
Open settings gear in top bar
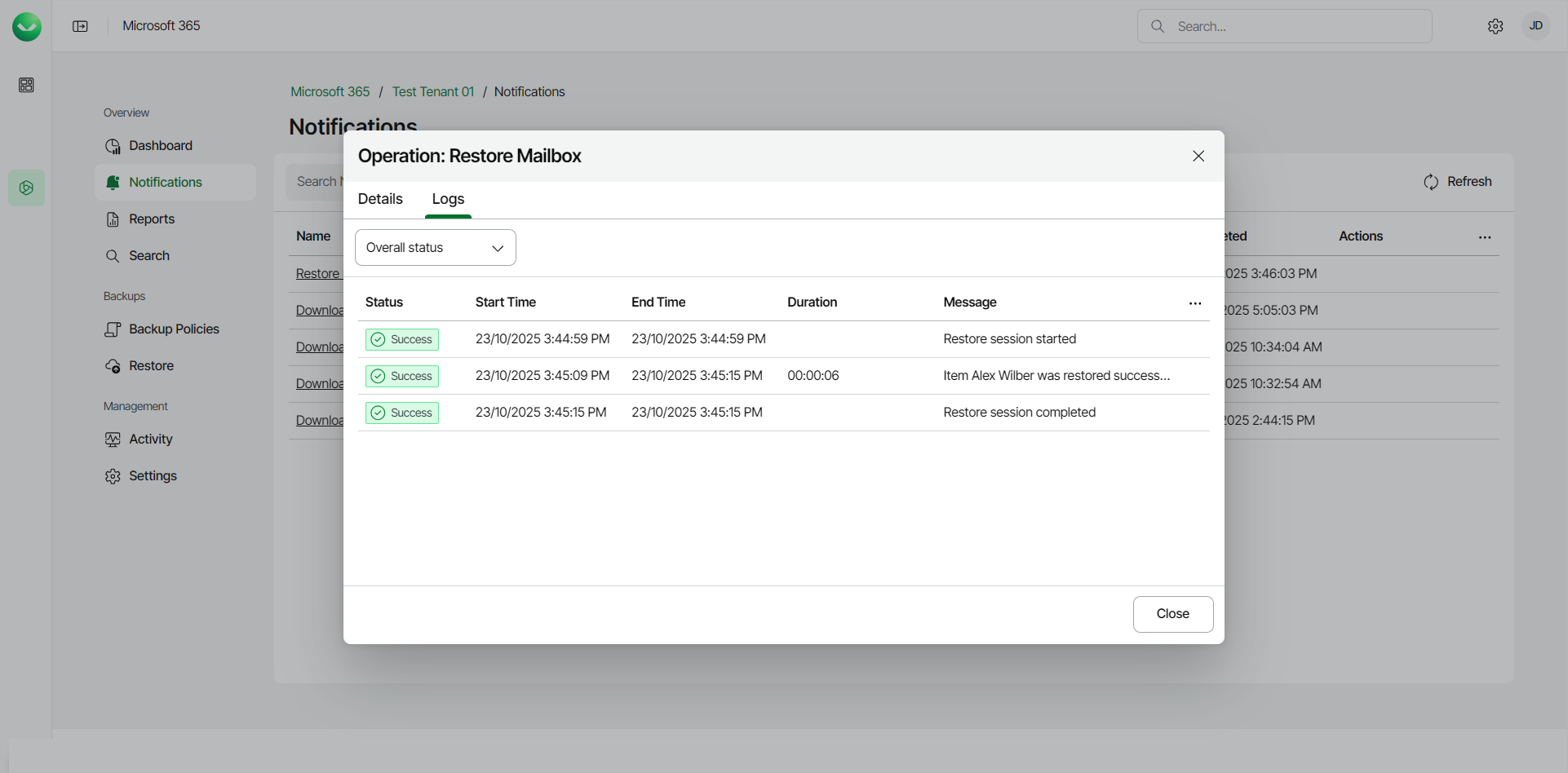(x=1495, y=26)
